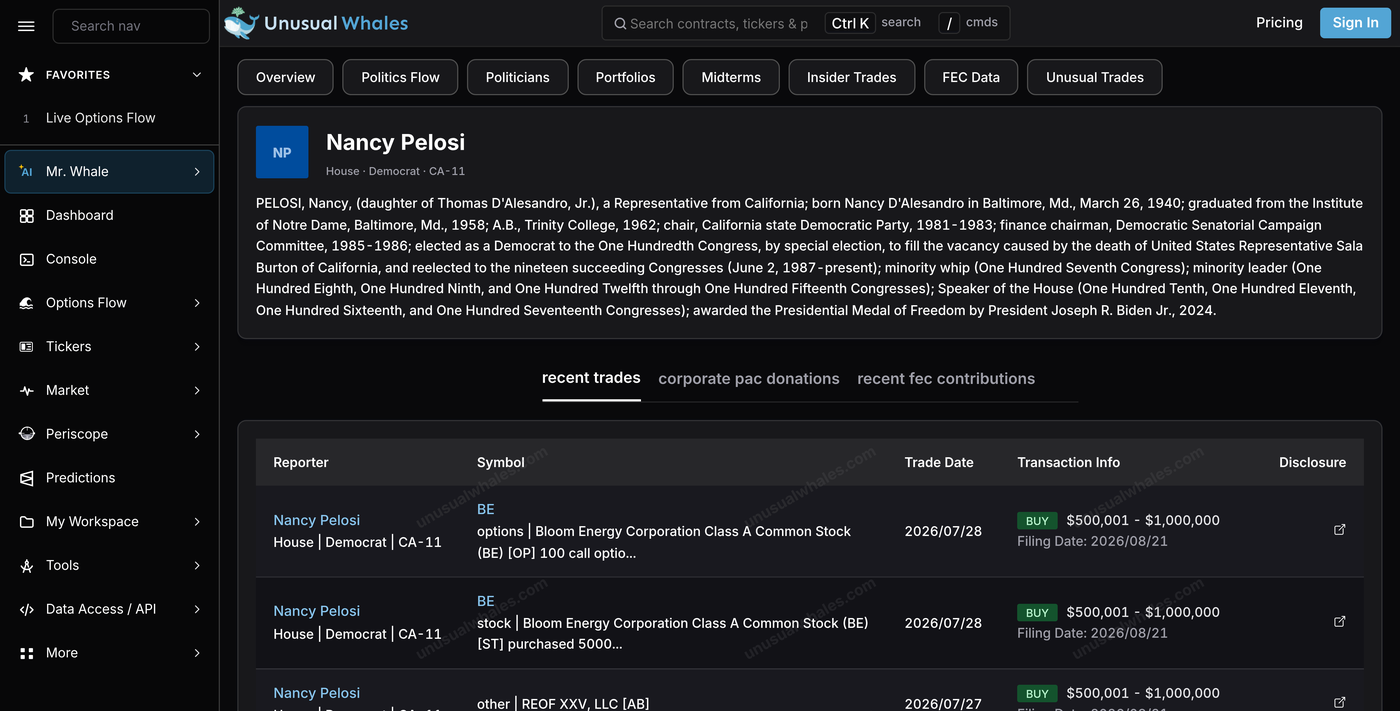Click the Symbol column header
Viewport: 1400px width, 711px height.
point(501,462)
